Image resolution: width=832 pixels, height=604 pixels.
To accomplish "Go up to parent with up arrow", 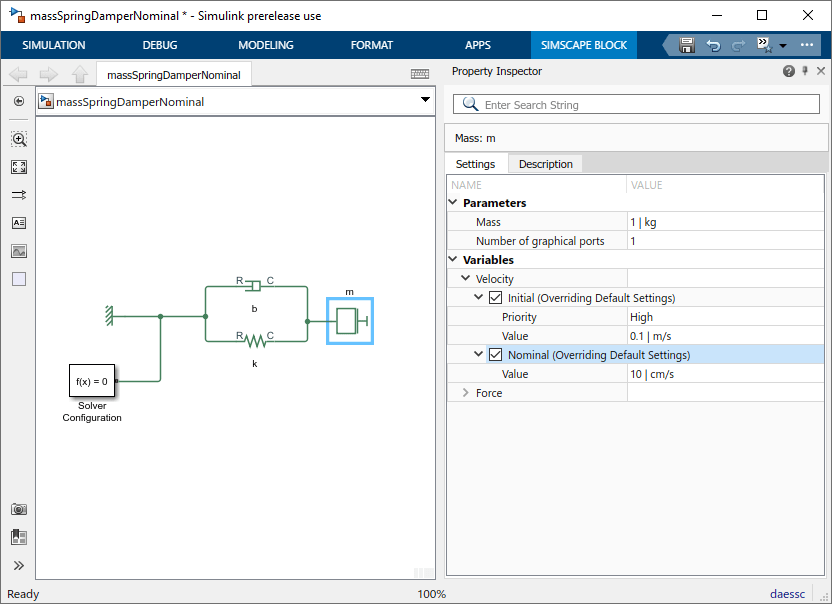I will point(80,74).
